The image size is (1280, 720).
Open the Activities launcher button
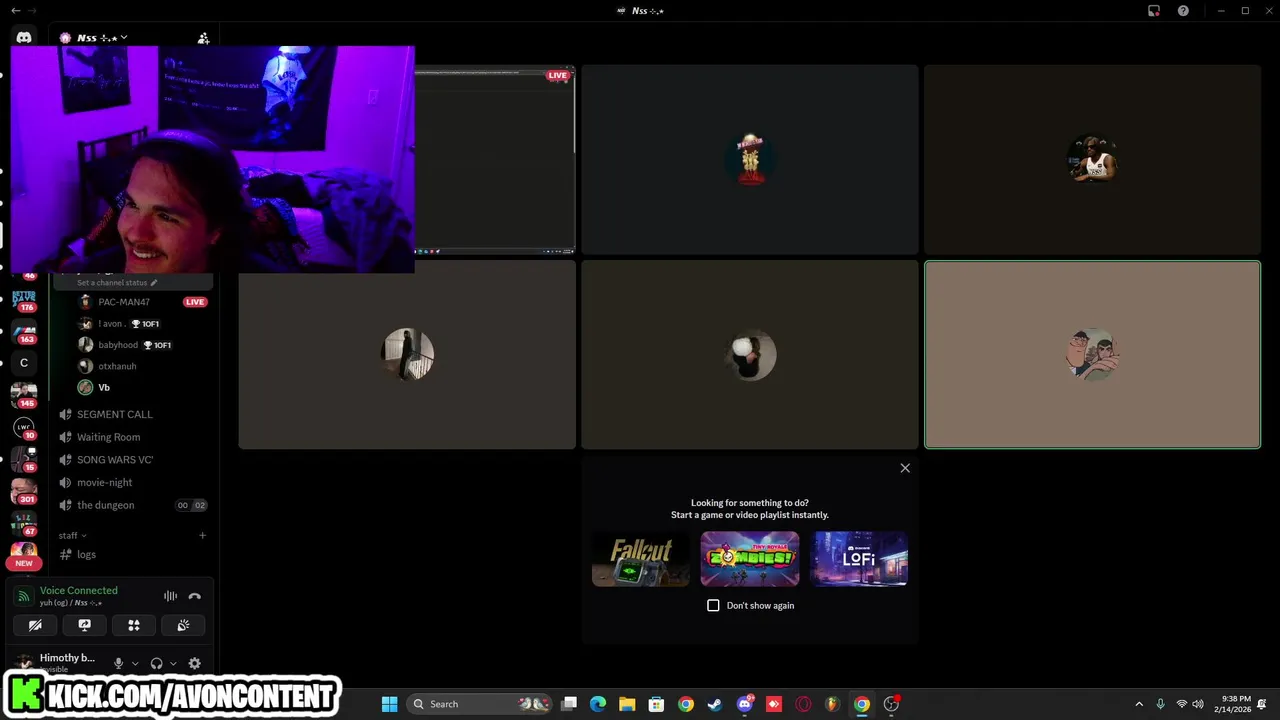point(134,625)
